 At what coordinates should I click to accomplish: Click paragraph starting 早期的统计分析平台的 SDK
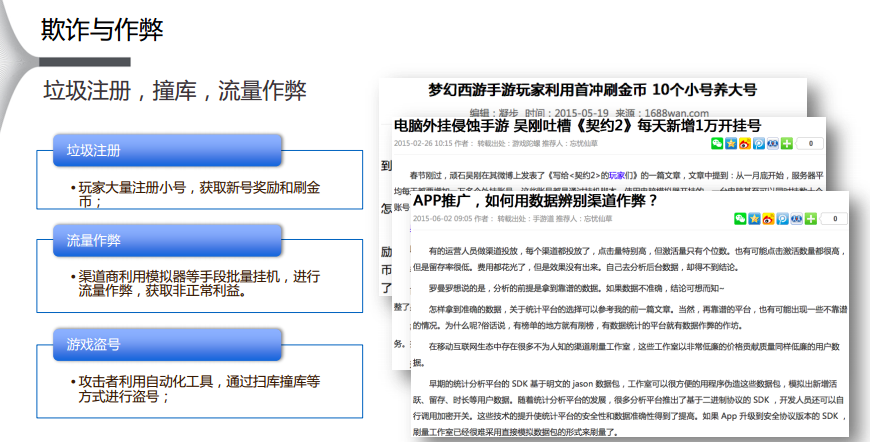(630, 408)
